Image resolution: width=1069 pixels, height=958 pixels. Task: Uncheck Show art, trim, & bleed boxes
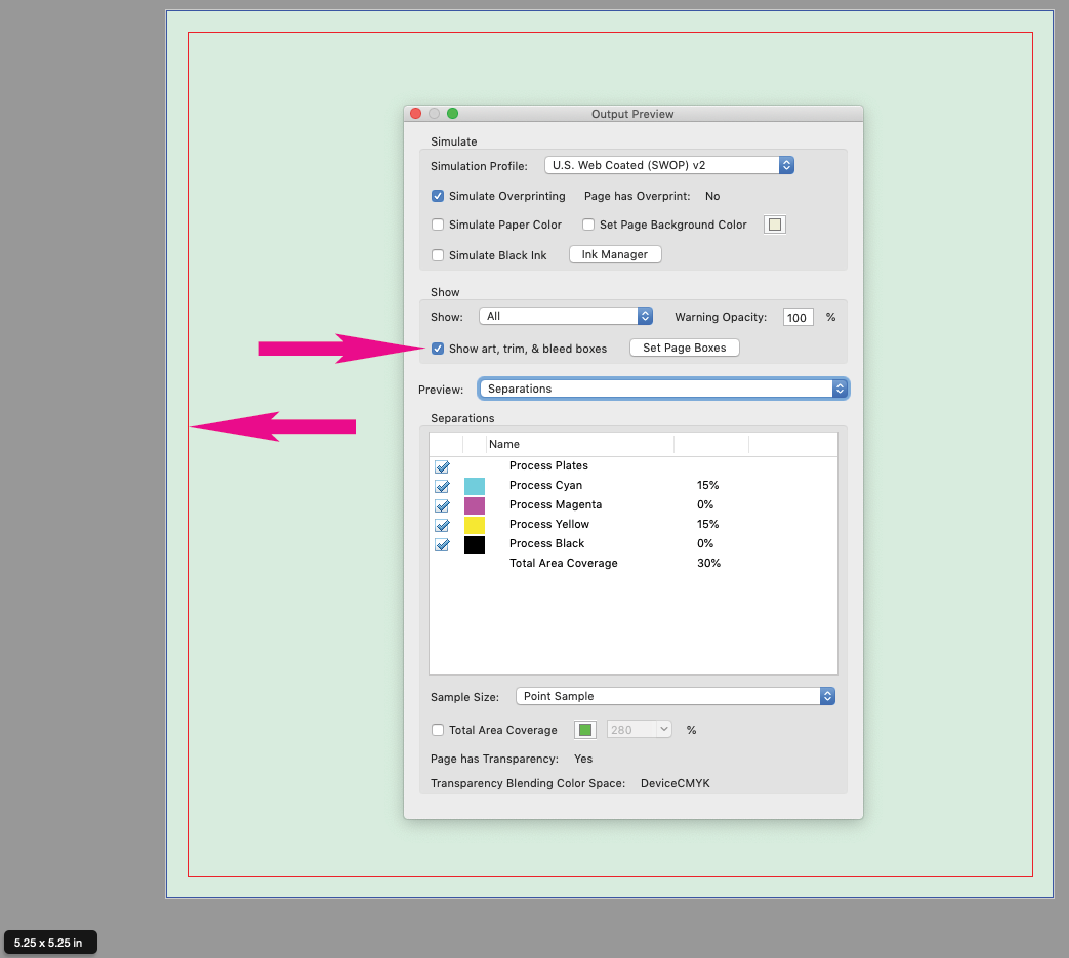click(437, 348)
